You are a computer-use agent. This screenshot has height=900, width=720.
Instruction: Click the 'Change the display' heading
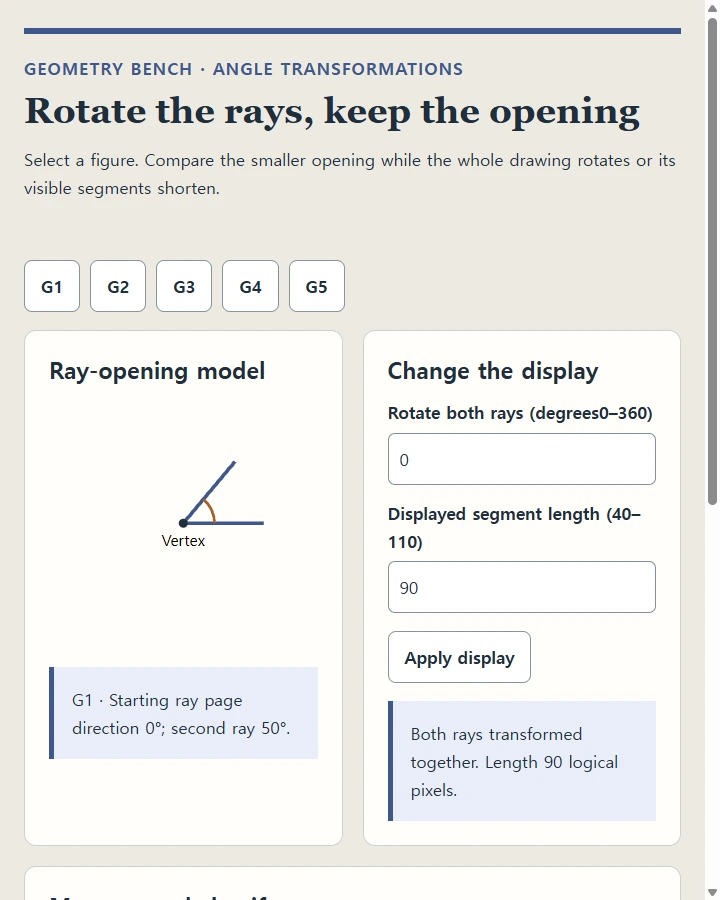pyautogui.click(x=493, y=371)
